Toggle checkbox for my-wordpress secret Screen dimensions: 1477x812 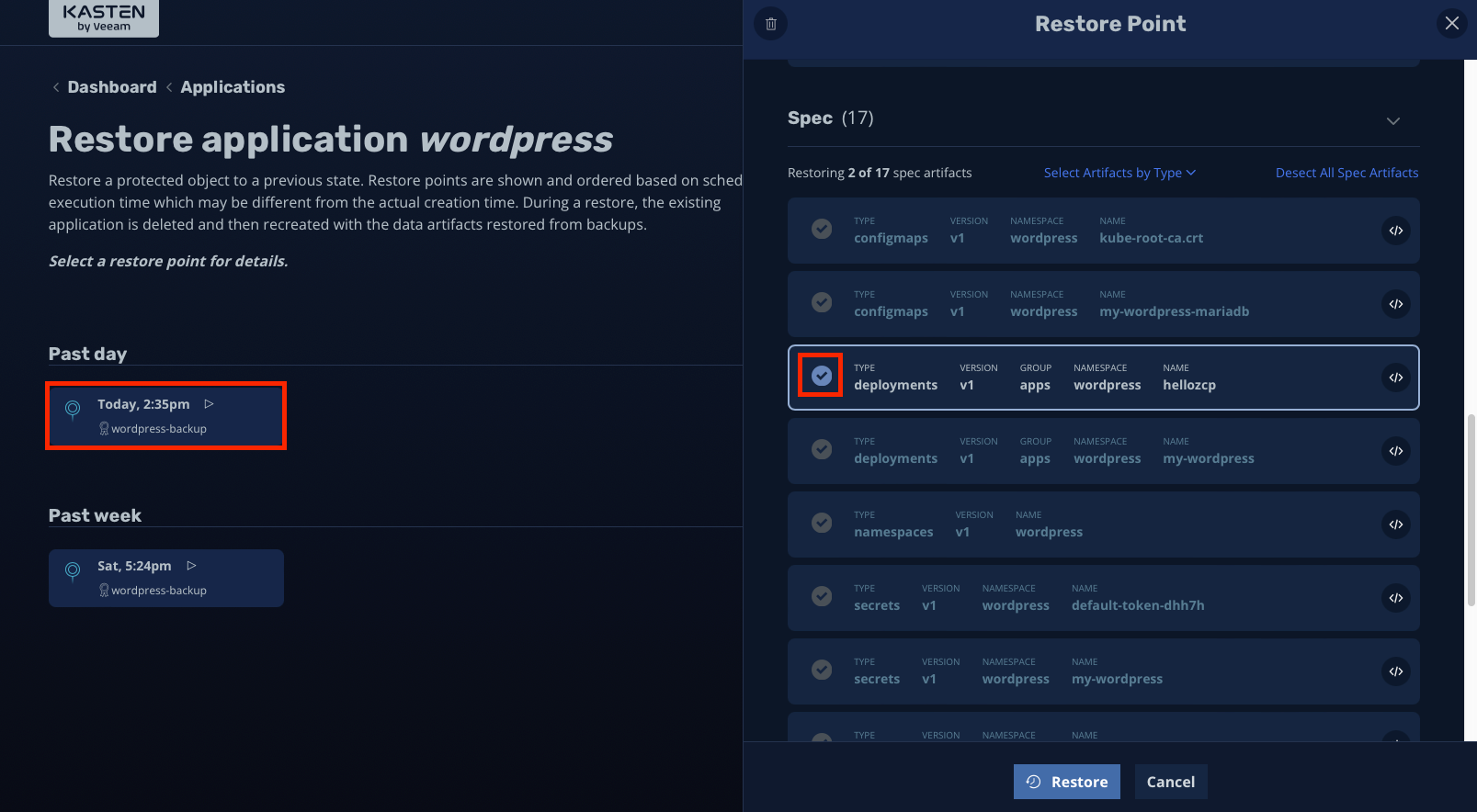point(822,670)
